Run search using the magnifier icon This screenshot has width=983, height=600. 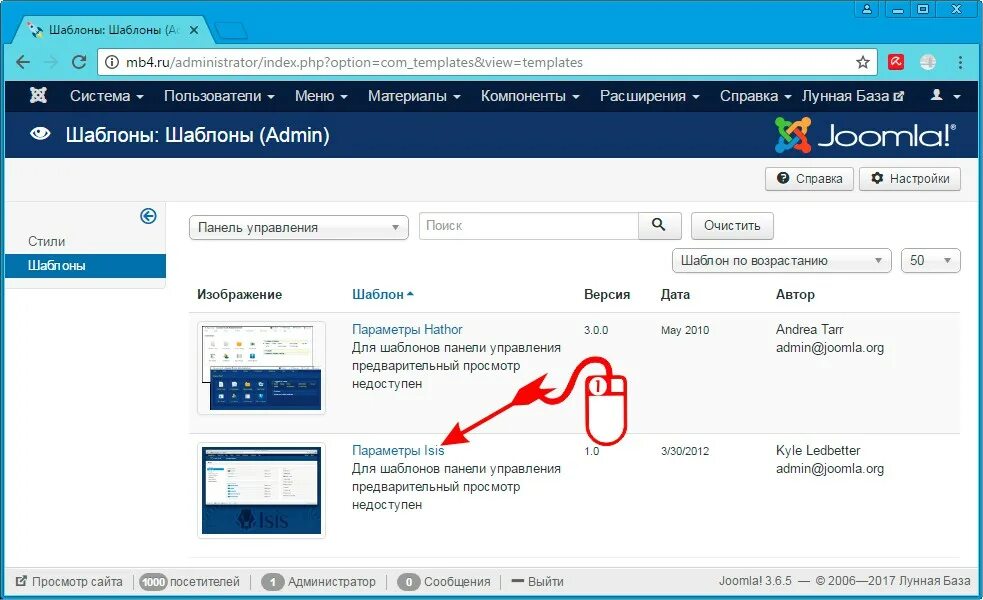click(659, 225)
